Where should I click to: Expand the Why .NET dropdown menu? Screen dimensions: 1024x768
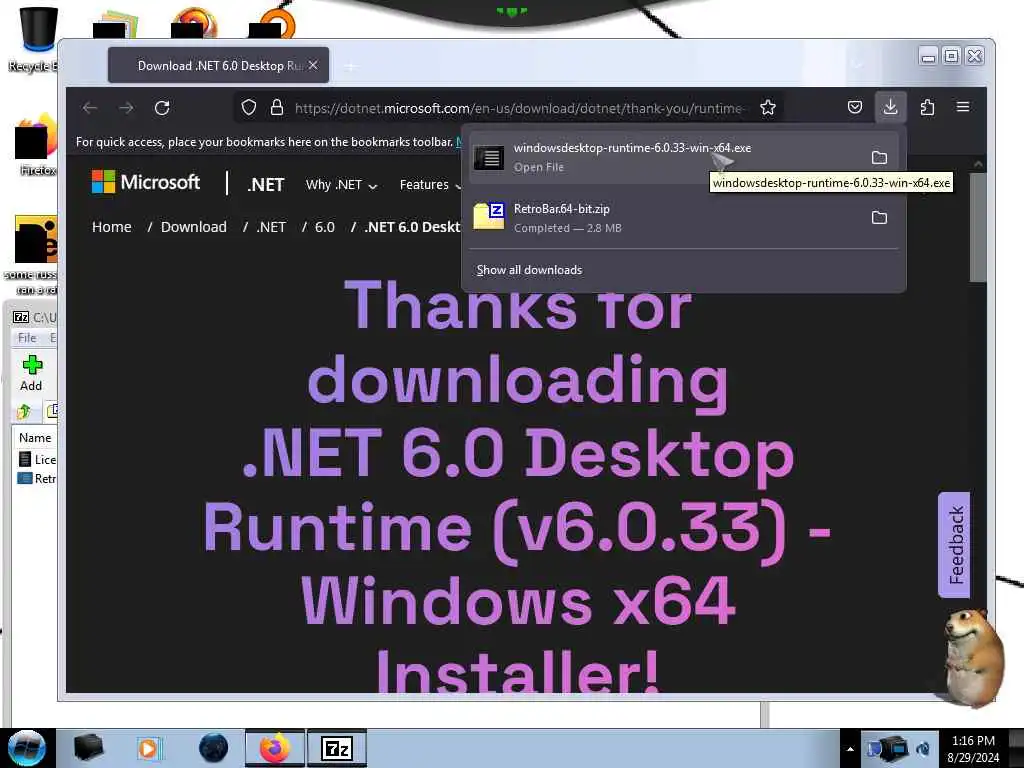pos(342,185)
